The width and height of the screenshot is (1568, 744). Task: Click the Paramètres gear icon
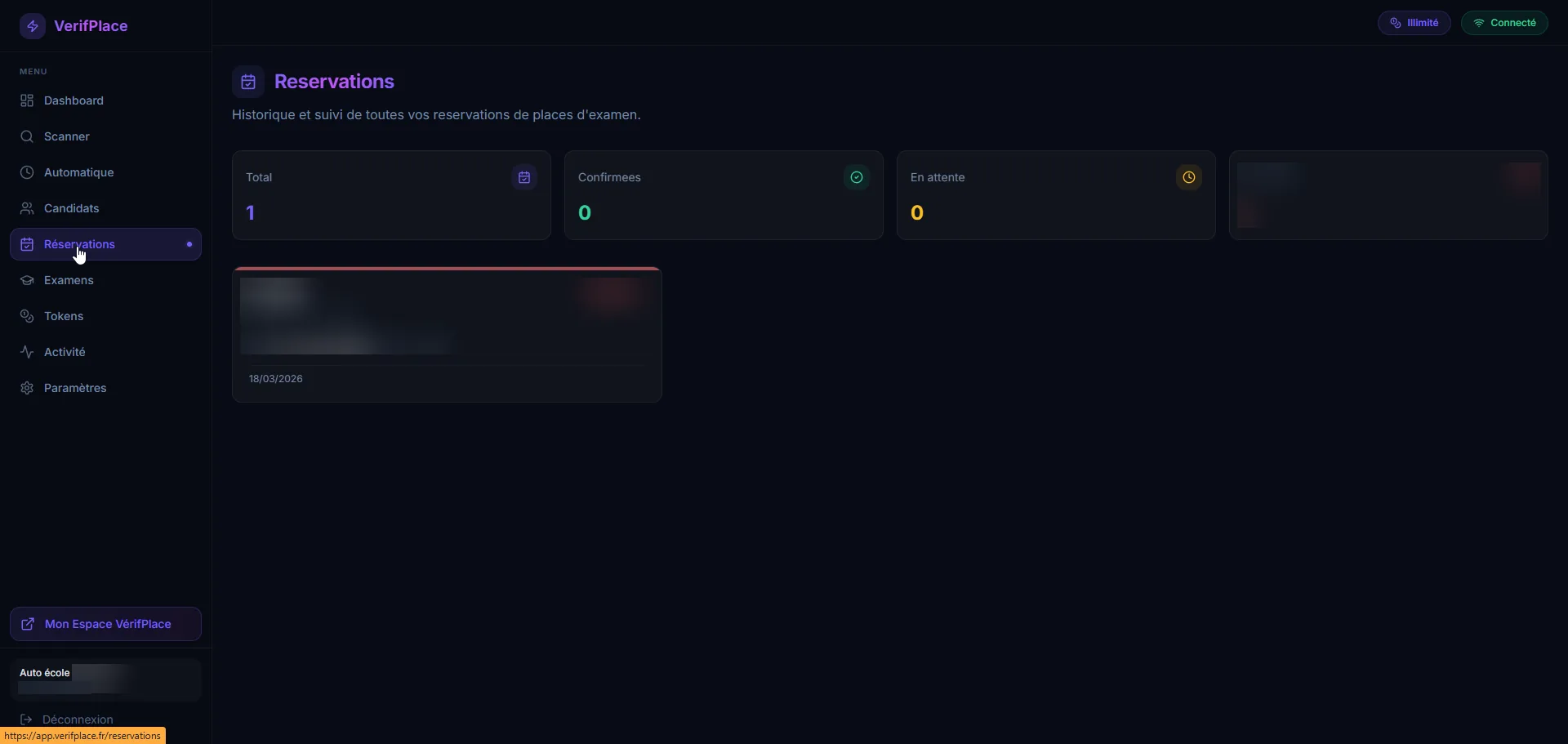(27, 388)
